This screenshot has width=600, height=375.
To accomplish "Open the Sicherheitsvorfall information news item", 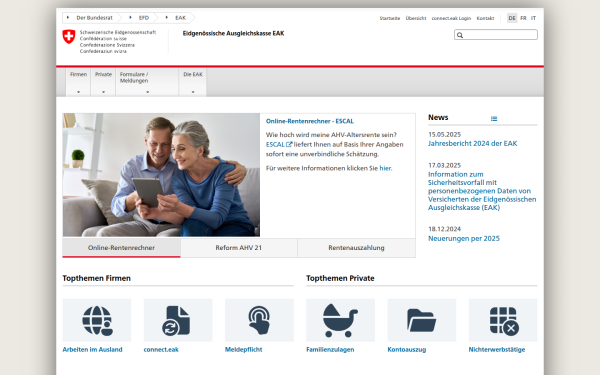I will pyautogui.click(x=482, y=191).
